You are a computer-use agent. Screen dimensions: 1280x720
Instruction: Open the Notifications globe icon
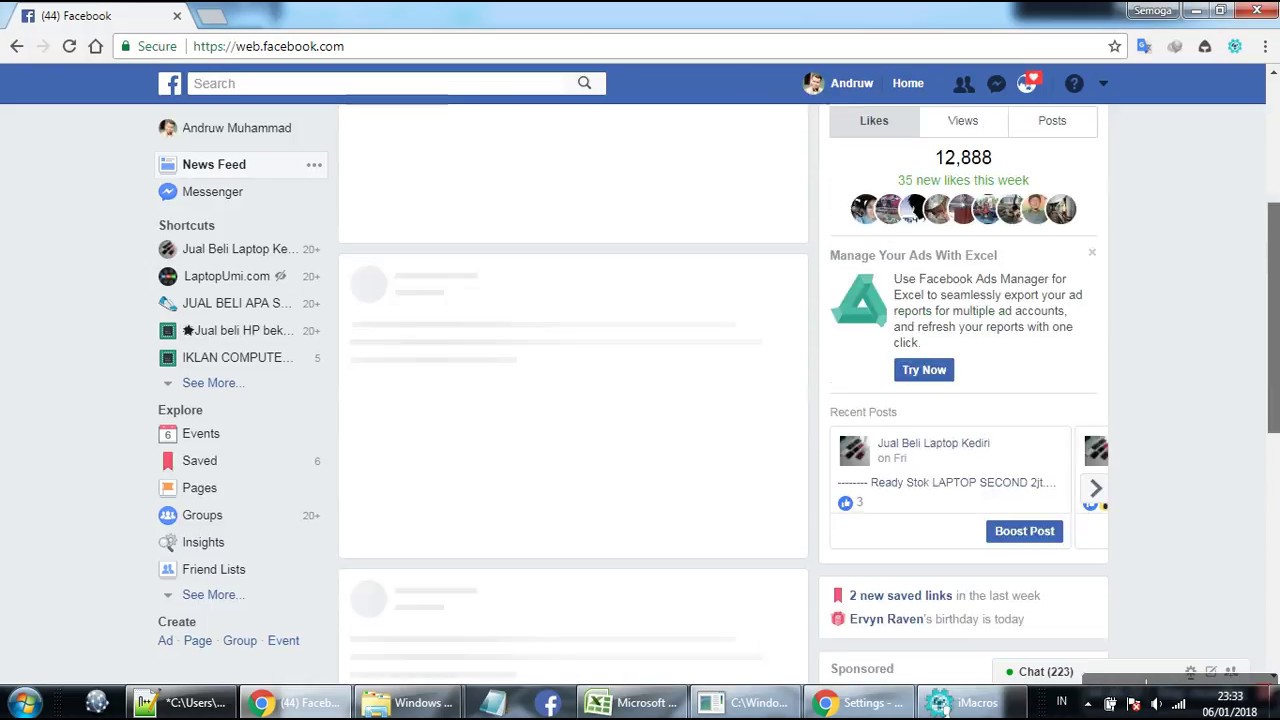(1027, 84)
